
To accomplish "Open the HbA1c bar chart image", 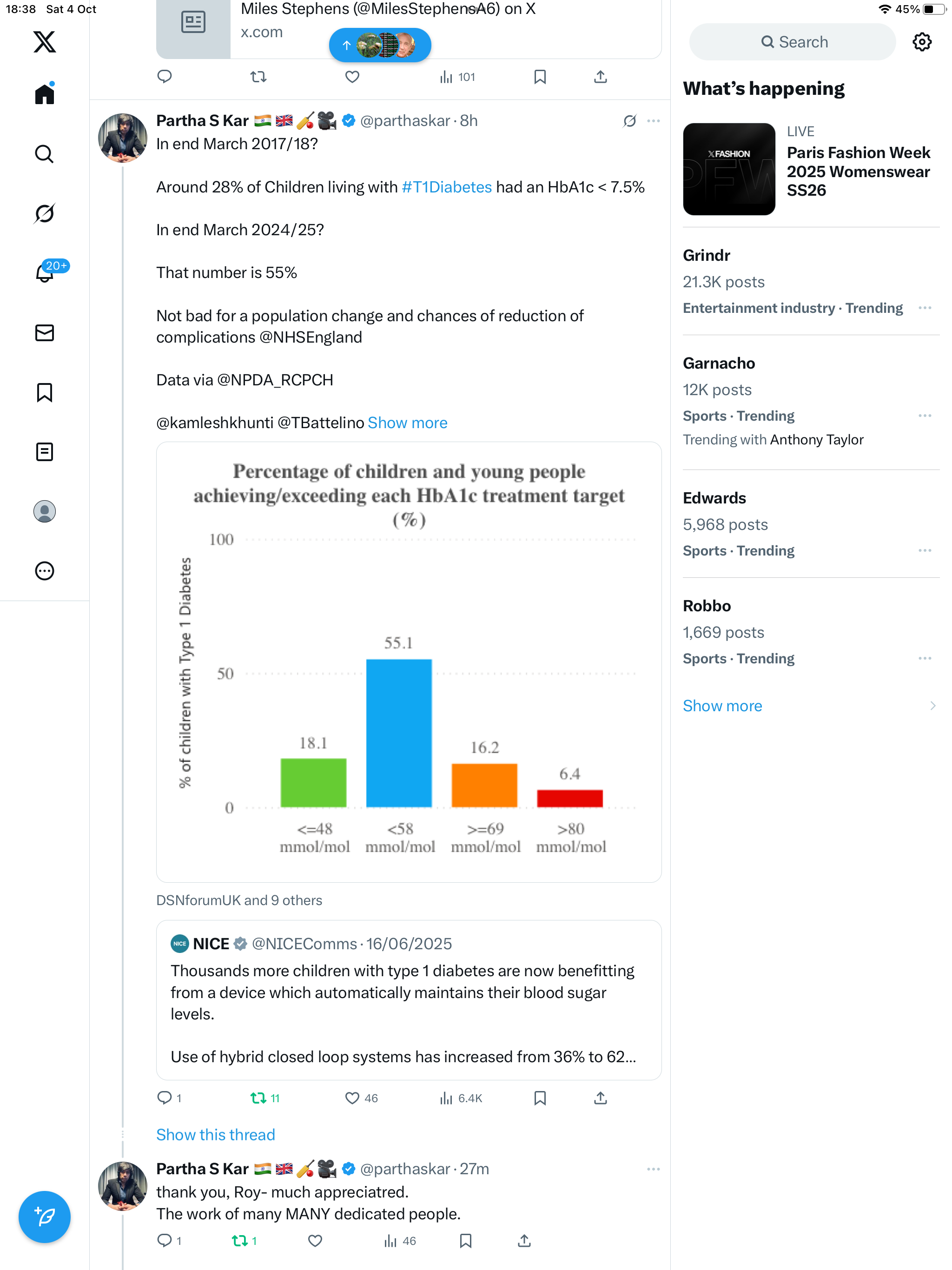I will tap(409, 661).
